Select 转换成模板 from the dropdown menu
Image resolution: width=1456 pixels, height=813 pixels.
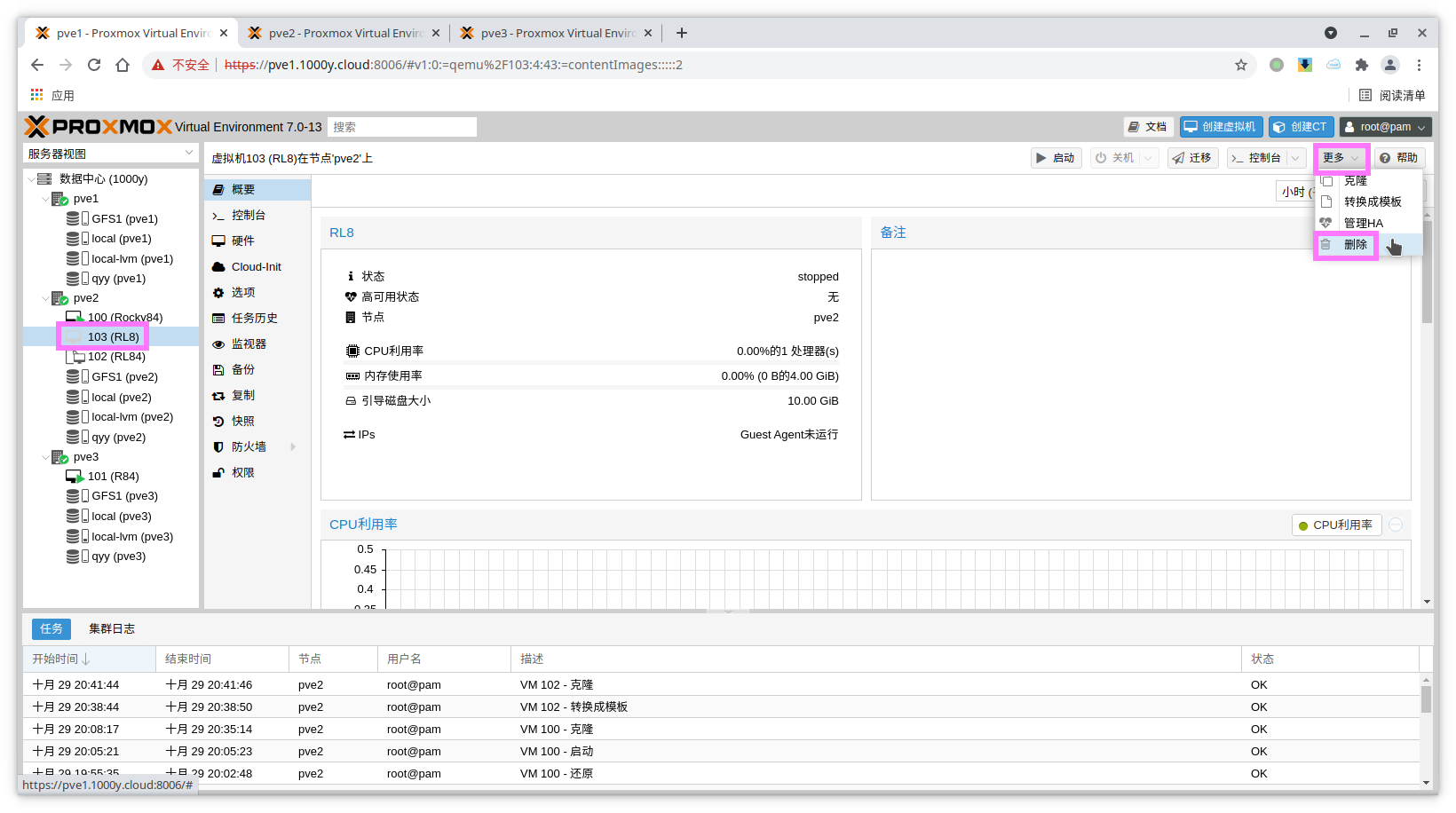(1372, 202)
